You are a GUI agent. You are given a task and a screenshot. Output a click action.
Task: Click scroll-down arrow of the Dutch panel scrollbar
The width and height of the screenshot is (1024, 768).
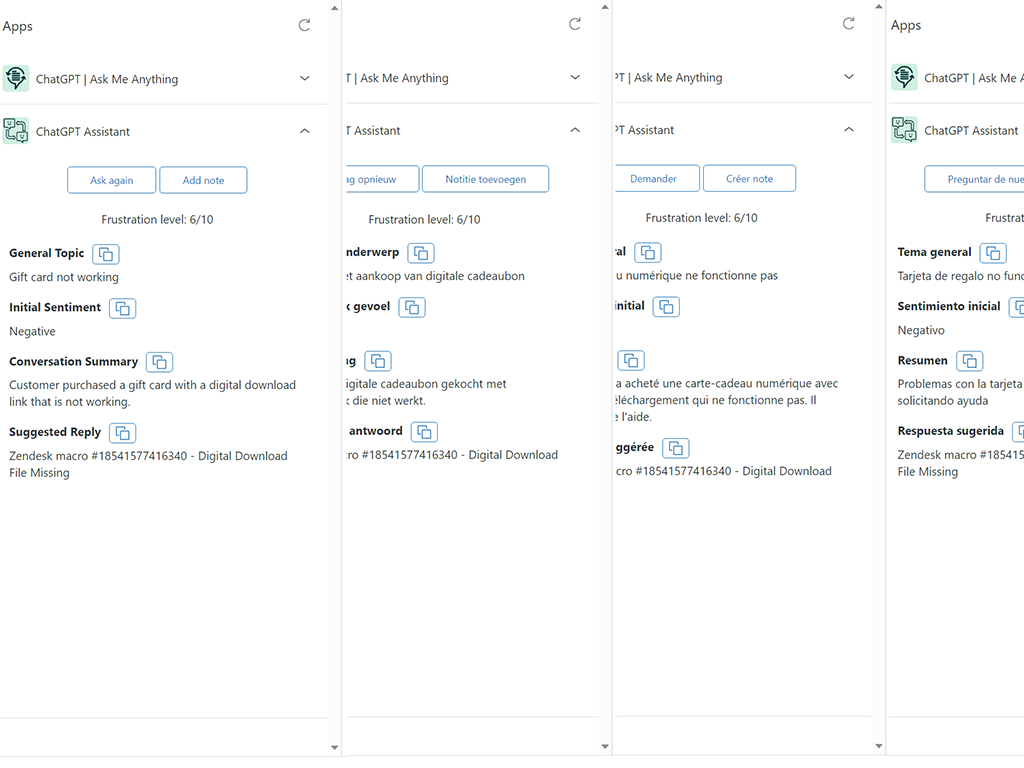coord(605,746)
